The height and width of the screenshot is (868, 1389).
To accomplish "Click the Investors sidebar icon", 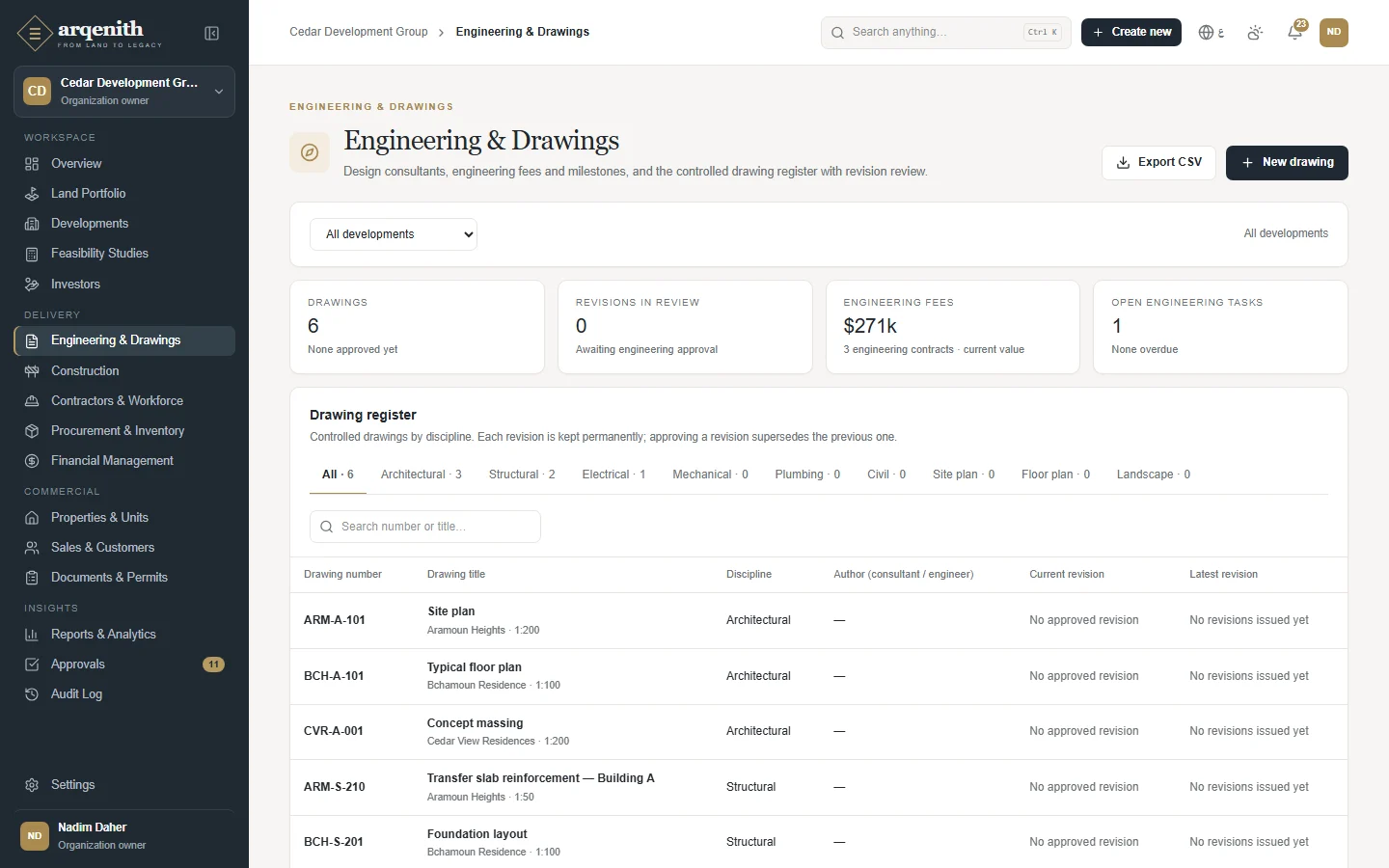I will [32, 285].
